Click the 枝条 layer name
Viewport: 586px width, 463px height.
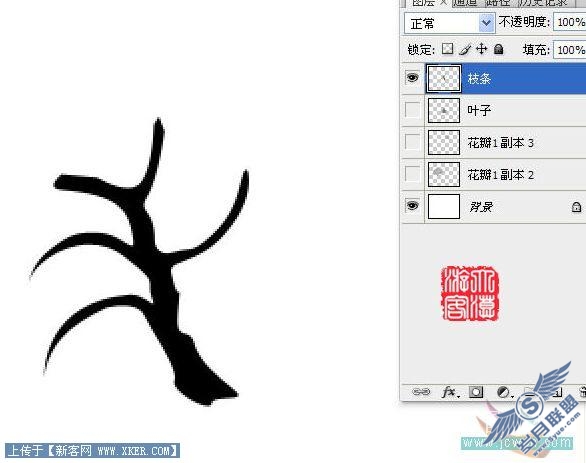coord(479,78)
